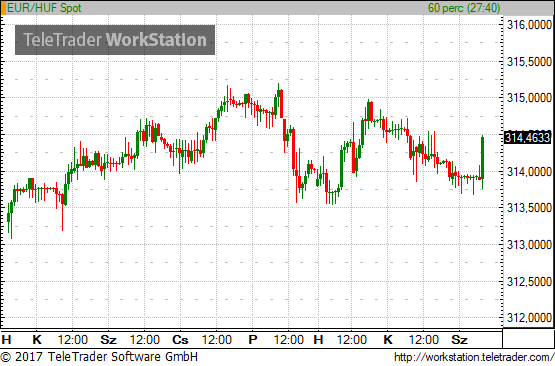Select the 315,5000 price axis label
This screenshot has height=366, width=555.
point(529,62)
